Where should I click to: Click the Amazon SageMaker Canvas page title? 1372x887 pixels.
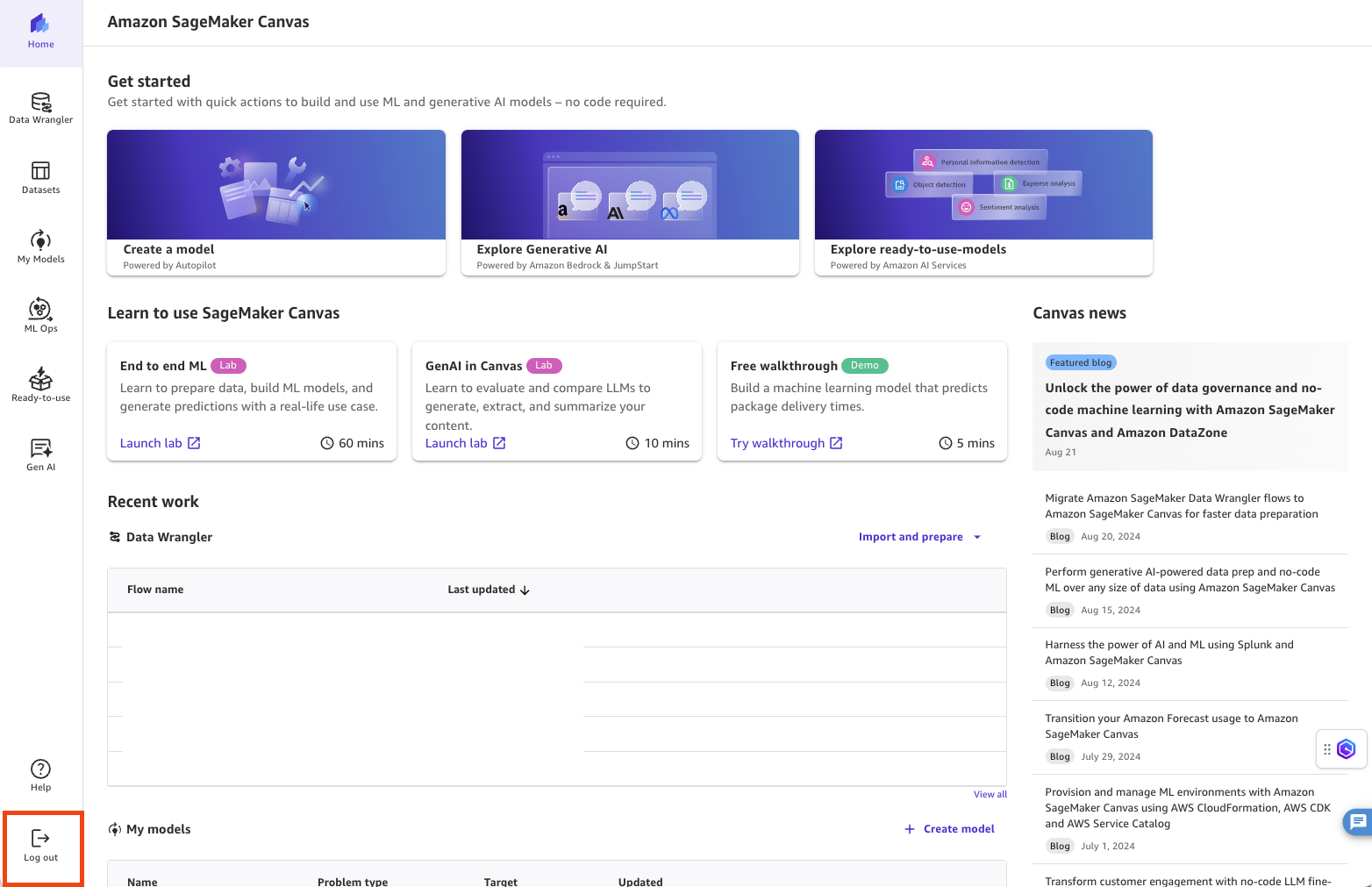208,22
